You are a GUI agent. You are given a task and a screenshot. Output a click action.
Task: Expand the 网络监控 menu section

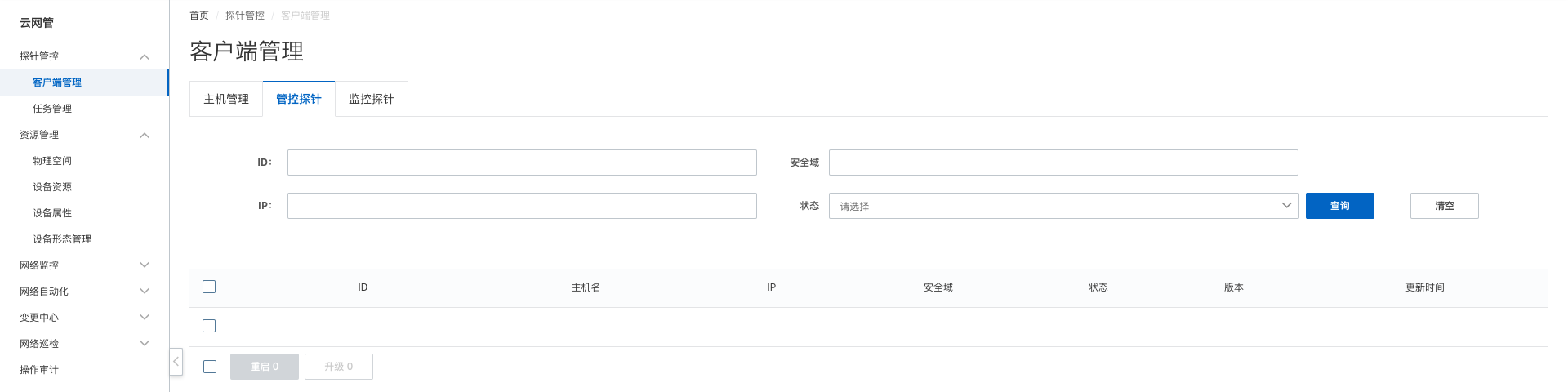tap(145, 265)
